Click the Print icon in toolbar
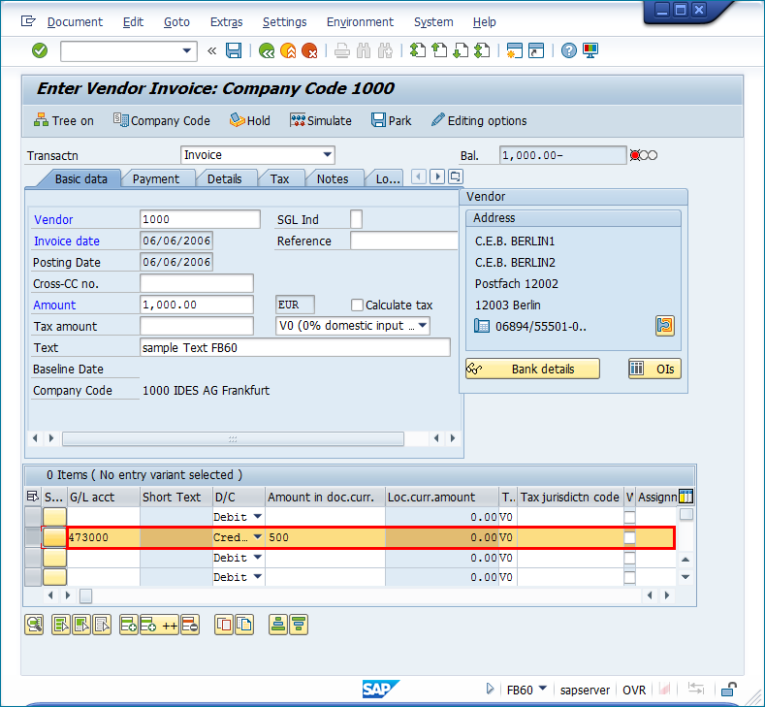The height and width of the screenshot is (707, 765). [342, 51]
